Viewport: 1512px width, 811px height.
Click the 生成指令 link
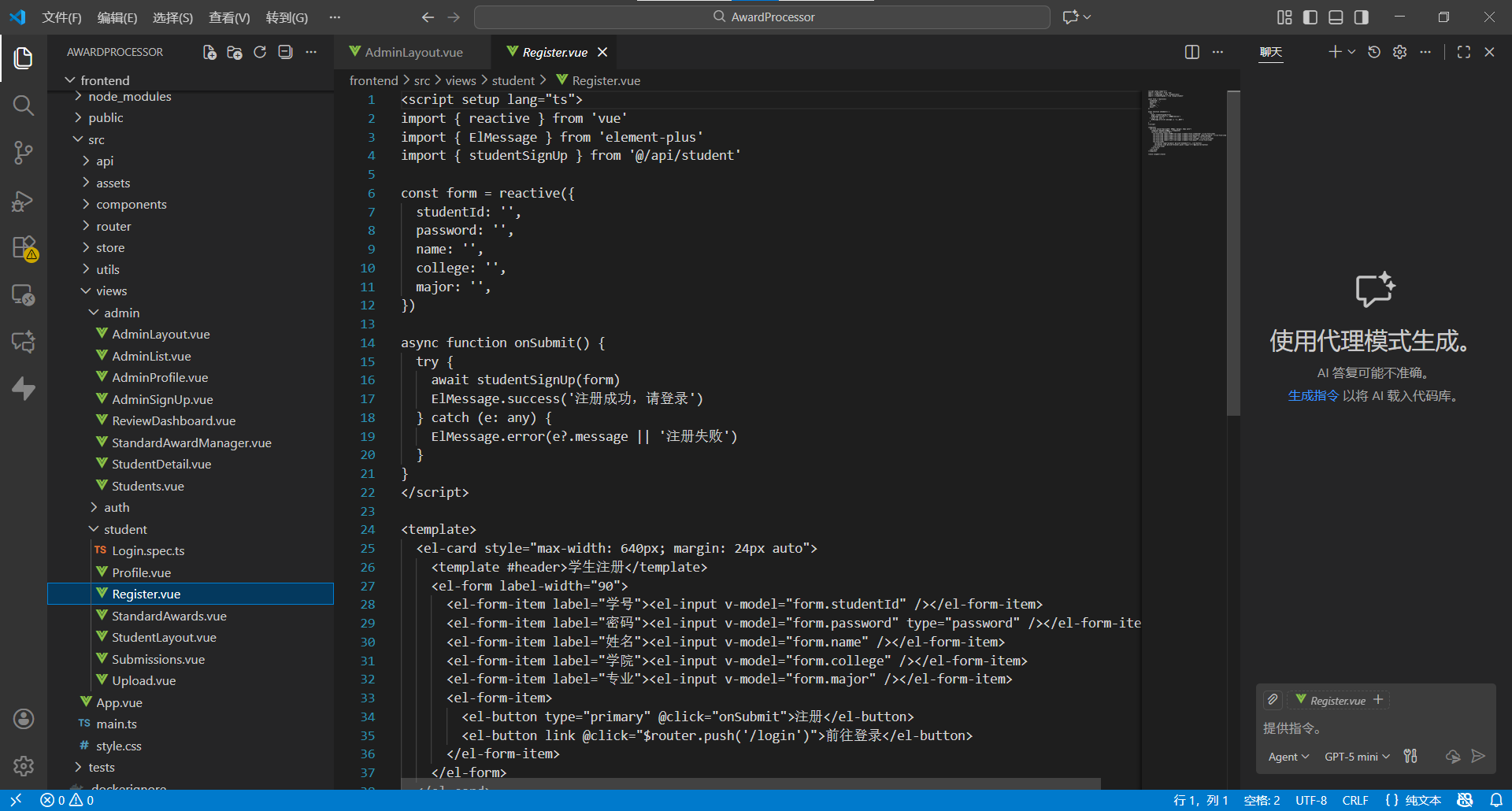click(x=1313, y=396)
